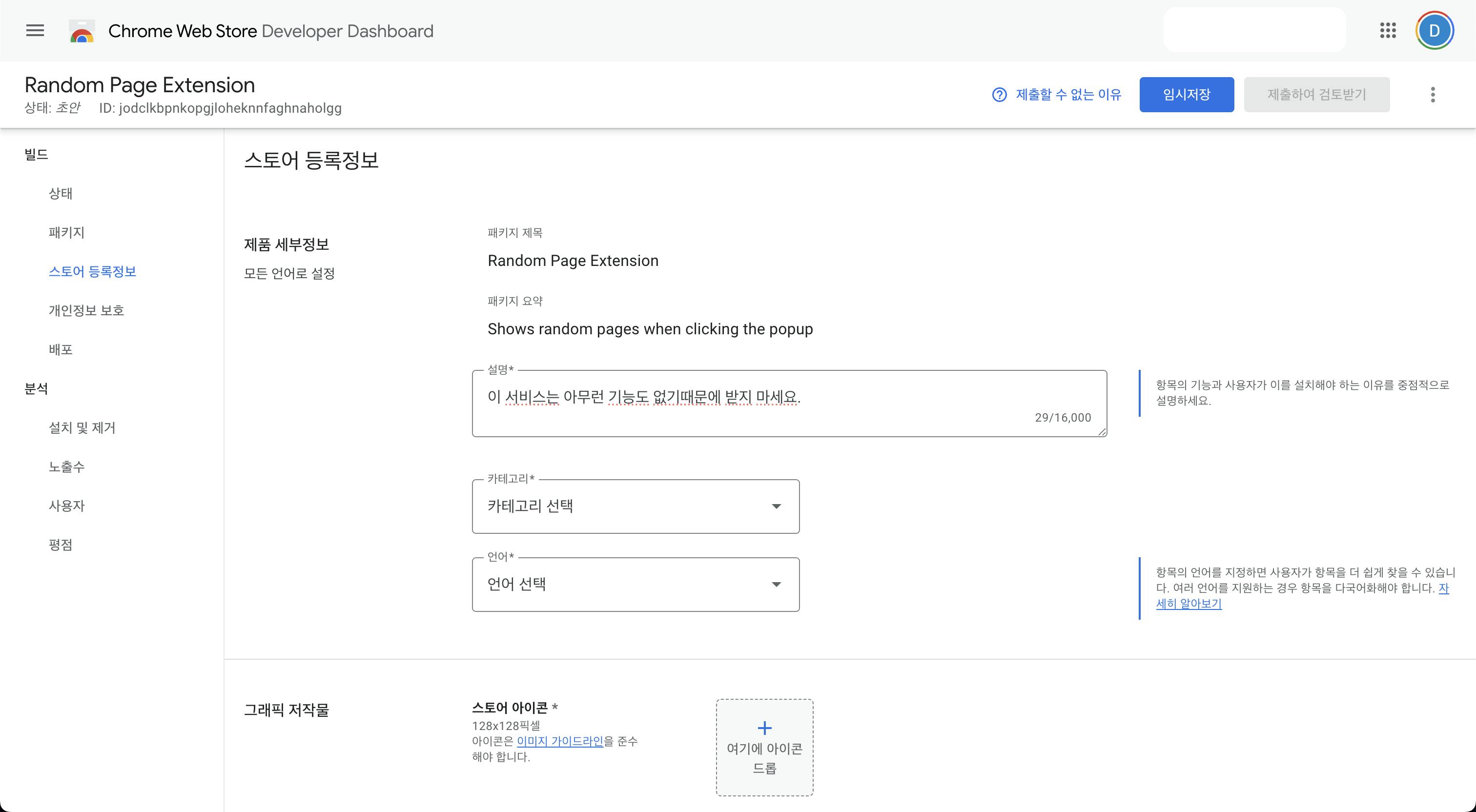Viewport: 1476px width, 812px height.
Task: Click the plus icon to add store icon
Action: [764, 728]
